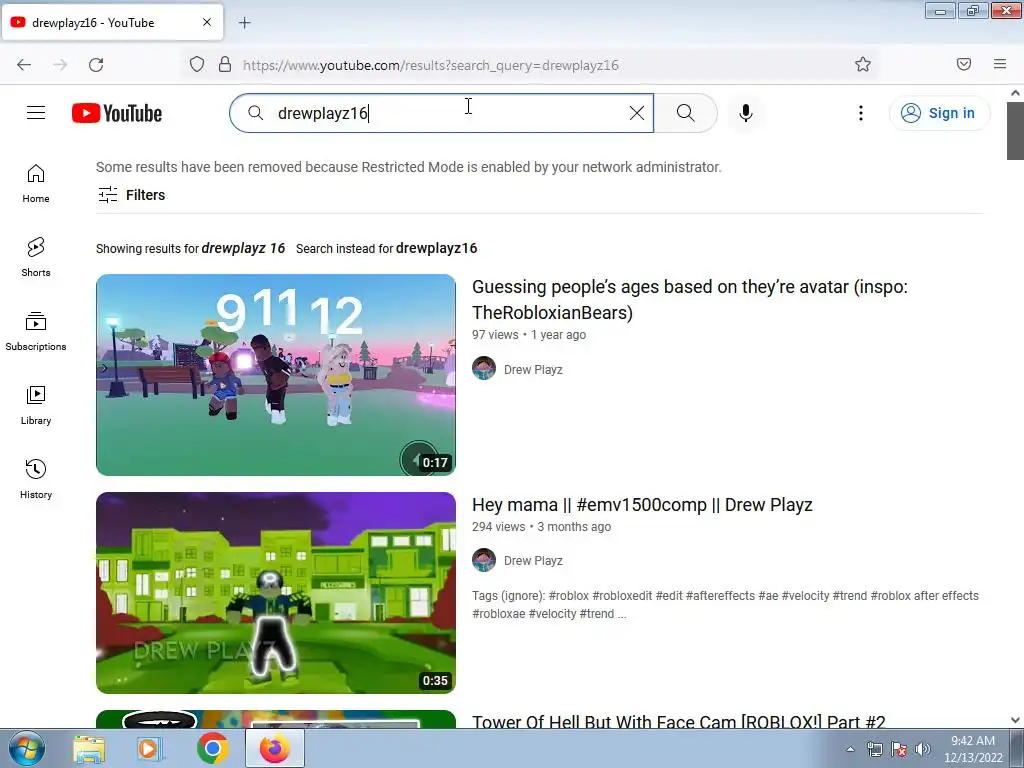Open 'Hey mama || #emv1500comp' video title
This screenshot has width=1024, height=768.
pos(642,505)
